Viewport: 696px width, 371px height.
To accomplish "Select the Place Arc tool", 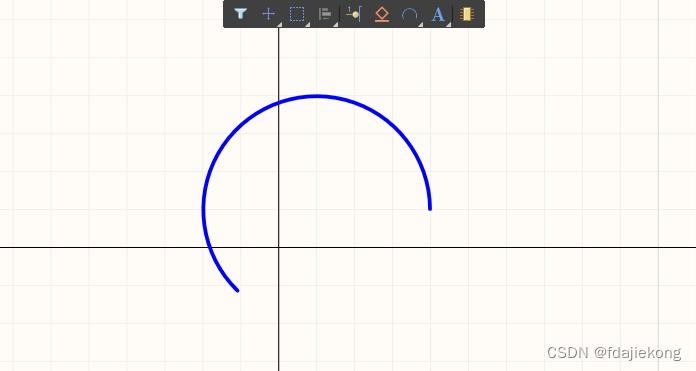I will 409,14.
